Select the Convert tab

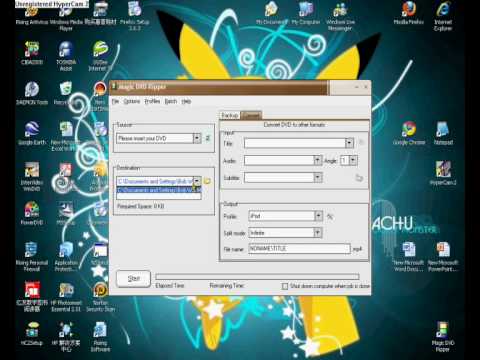(x=251, y=115)
